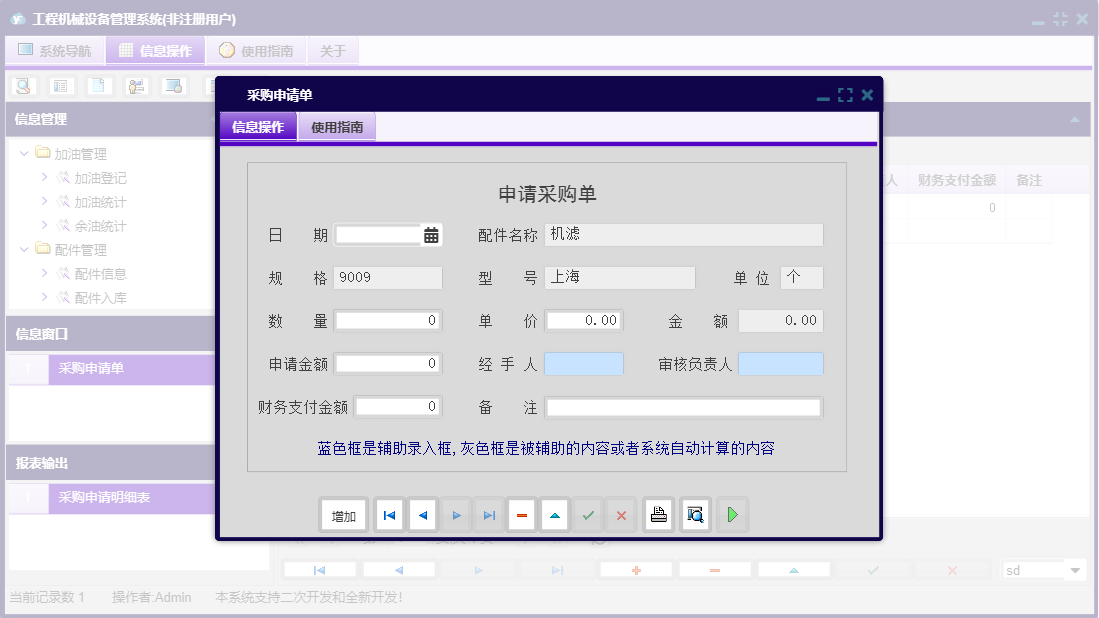Collapse the 加油管理 folder in the tree
Viewport: 1099px width, 618px height.
pos(23,153)
